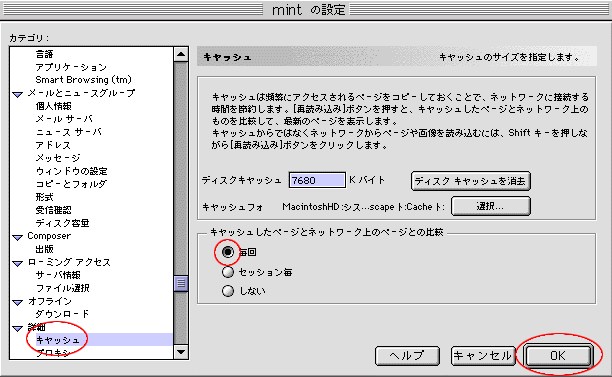Select アプリケーション in the category list

[71, 67]
